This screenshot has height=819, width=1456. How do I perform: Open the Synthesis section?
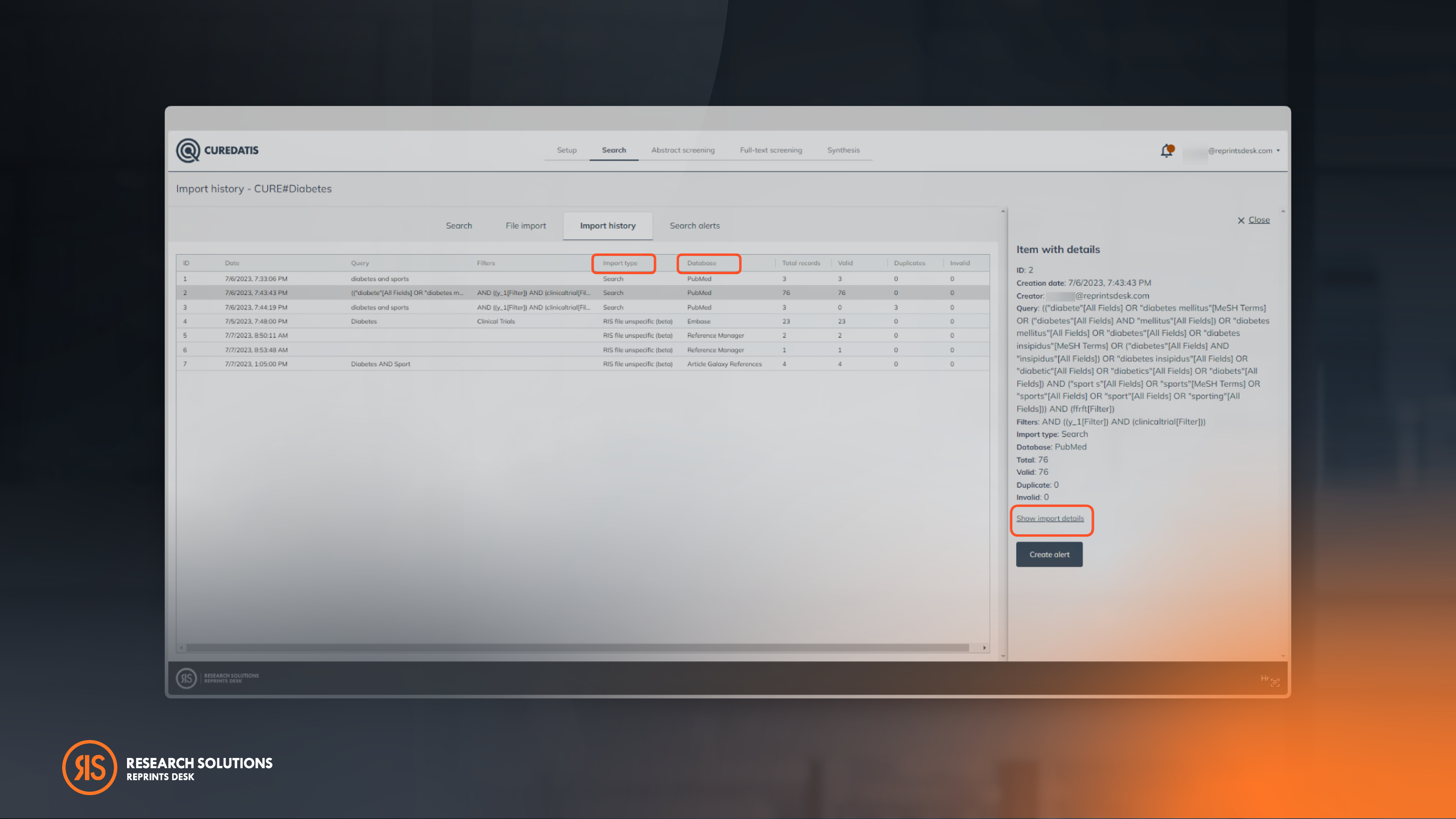843,151
